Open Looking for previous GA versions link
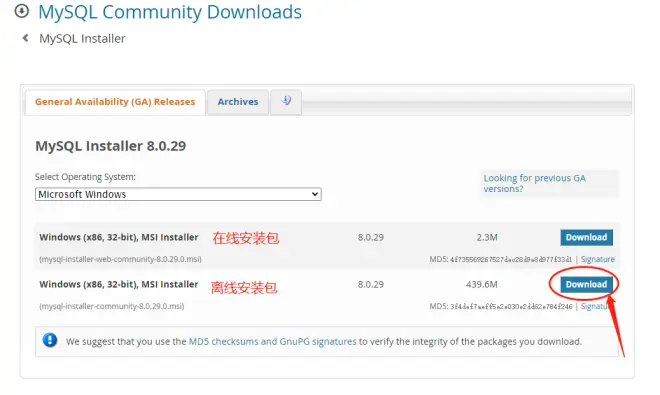 point(534,184)
